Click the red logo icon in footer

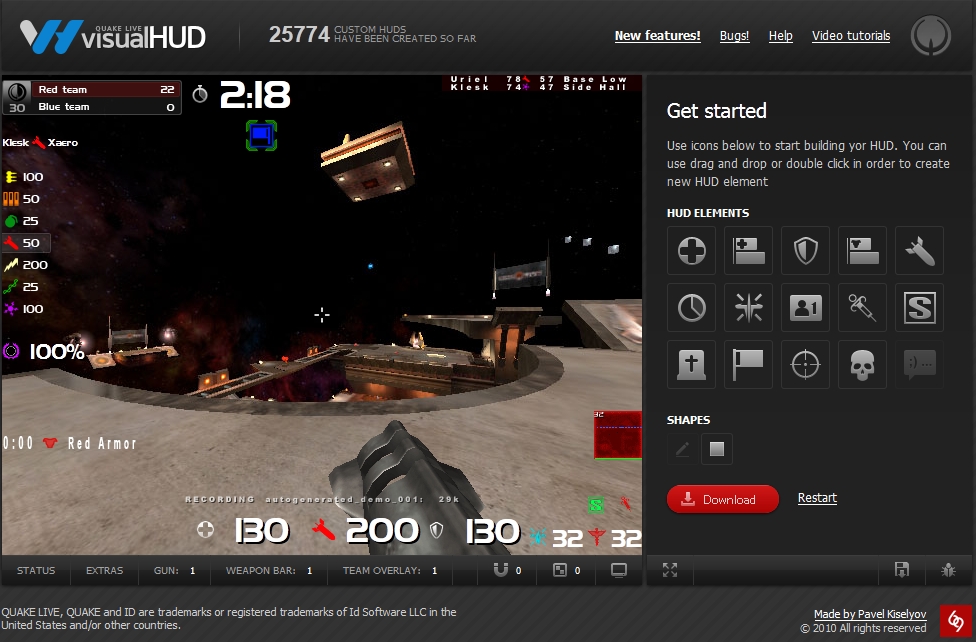955,621
